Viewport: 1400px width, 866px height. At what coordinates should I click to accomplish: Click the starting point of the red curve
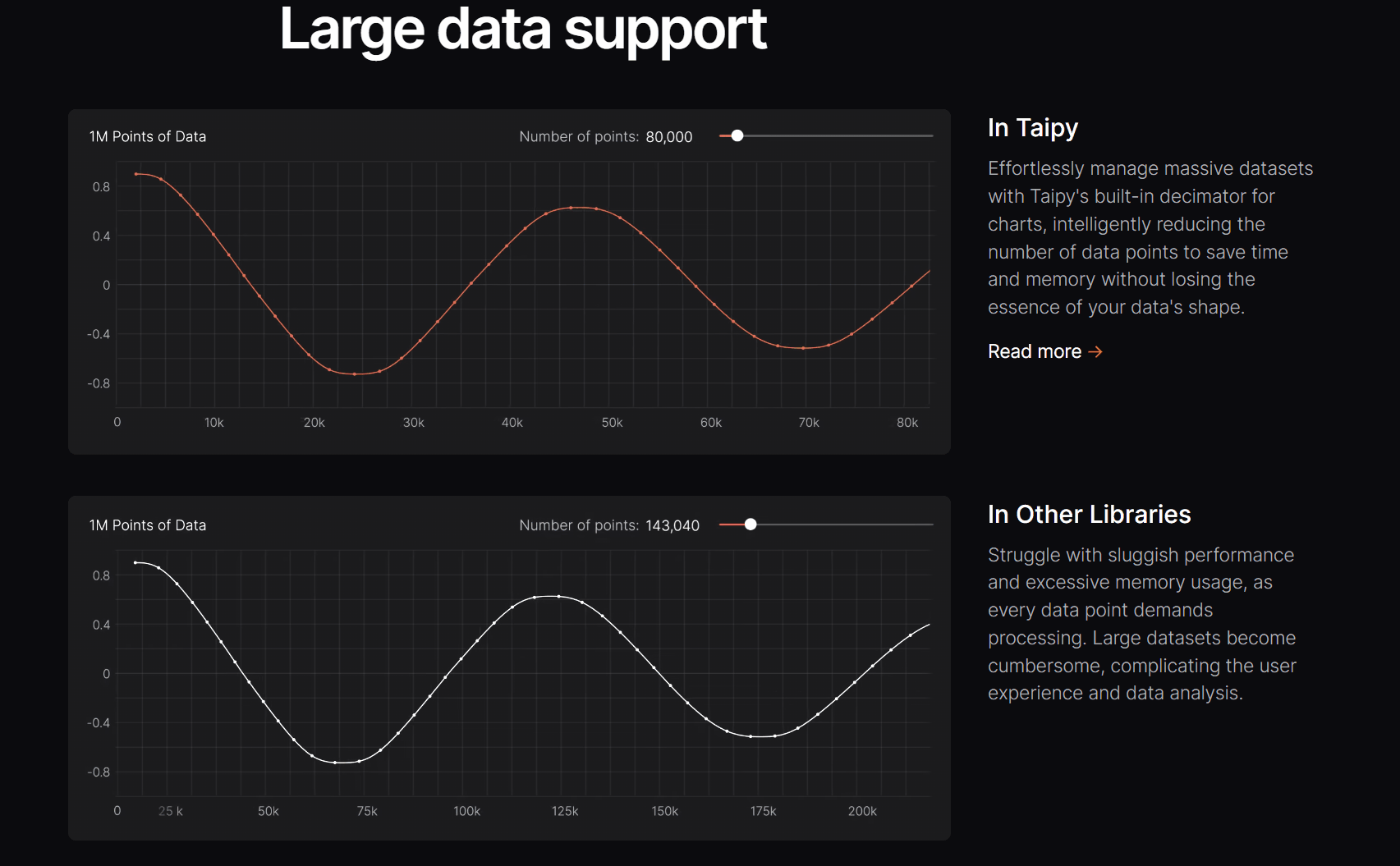136,174
